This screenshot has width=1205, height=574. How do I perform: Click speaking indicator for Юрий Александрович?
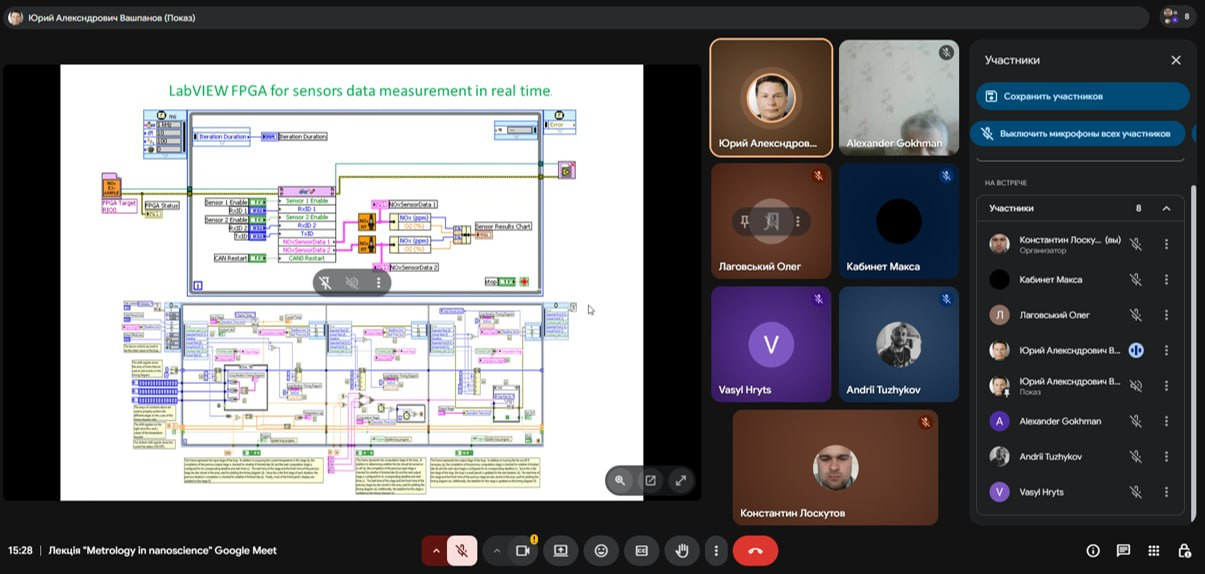click(x=1136, y=350)
